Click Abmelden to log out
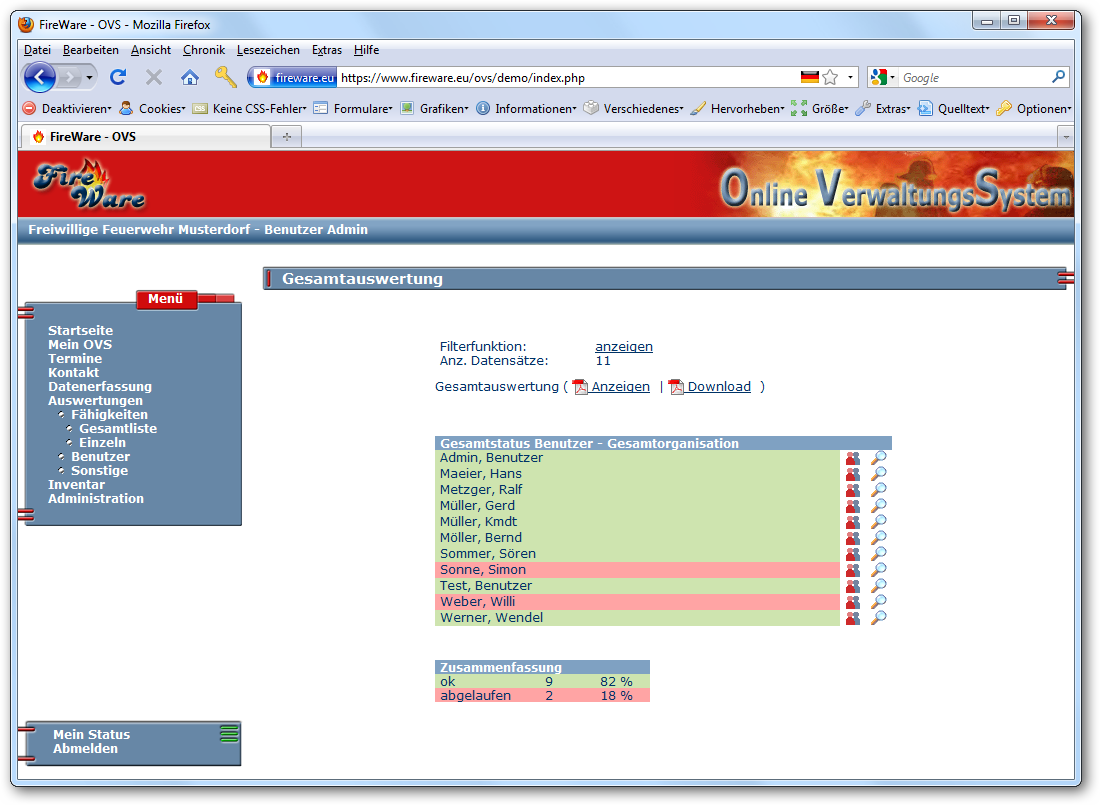 (85, 749)
